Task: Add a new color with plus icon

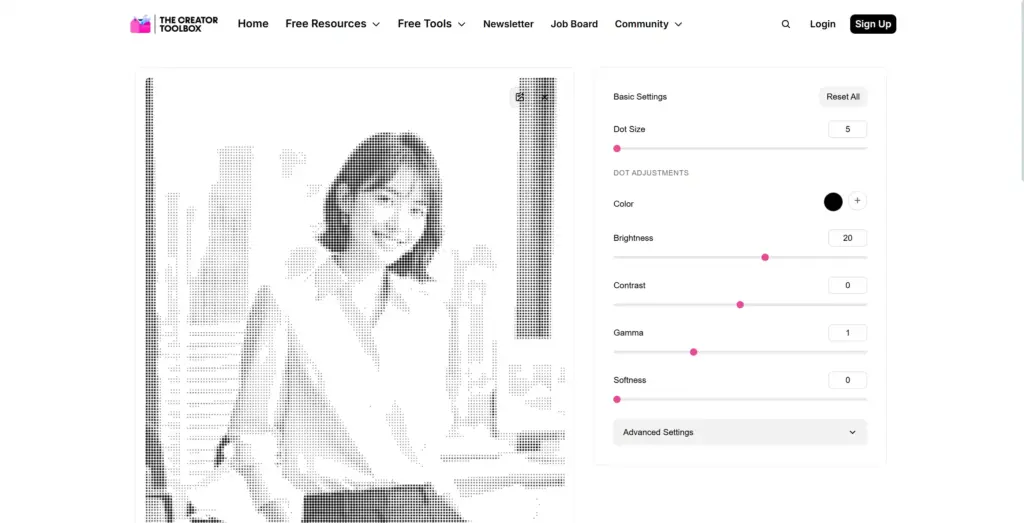Action: pos(858,201)
